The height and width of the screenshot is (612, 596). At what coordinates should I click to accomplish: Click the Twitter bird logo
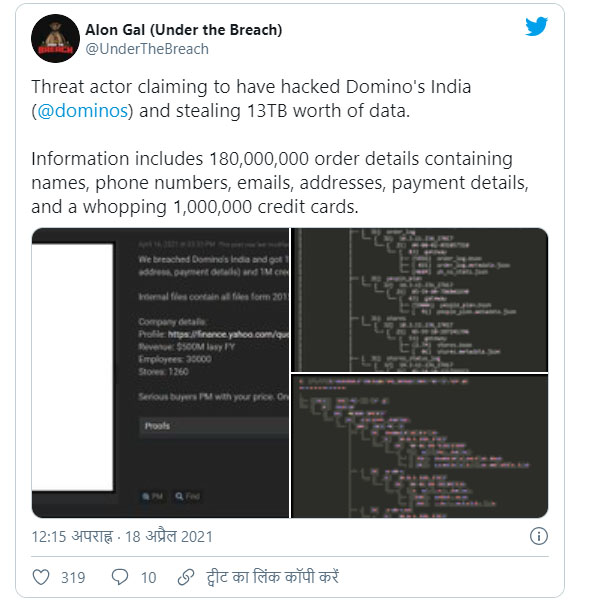point(536,27)
